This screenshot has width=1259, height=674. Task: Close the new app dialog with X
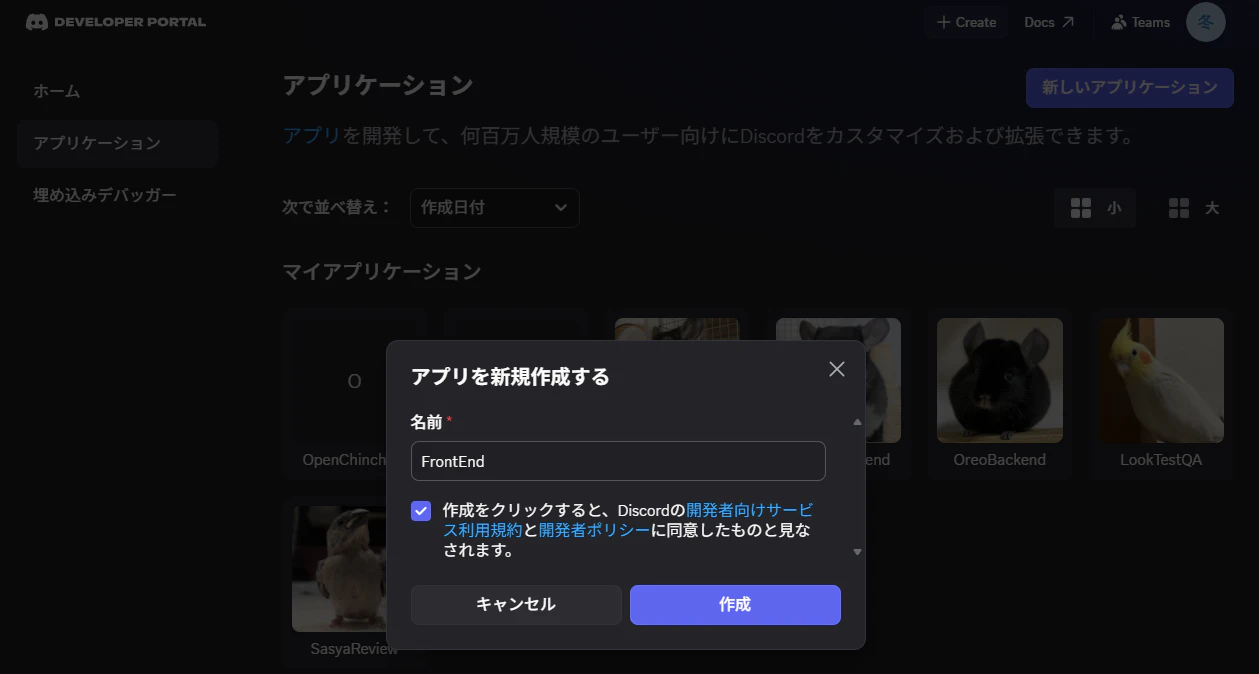pos(837,369)
